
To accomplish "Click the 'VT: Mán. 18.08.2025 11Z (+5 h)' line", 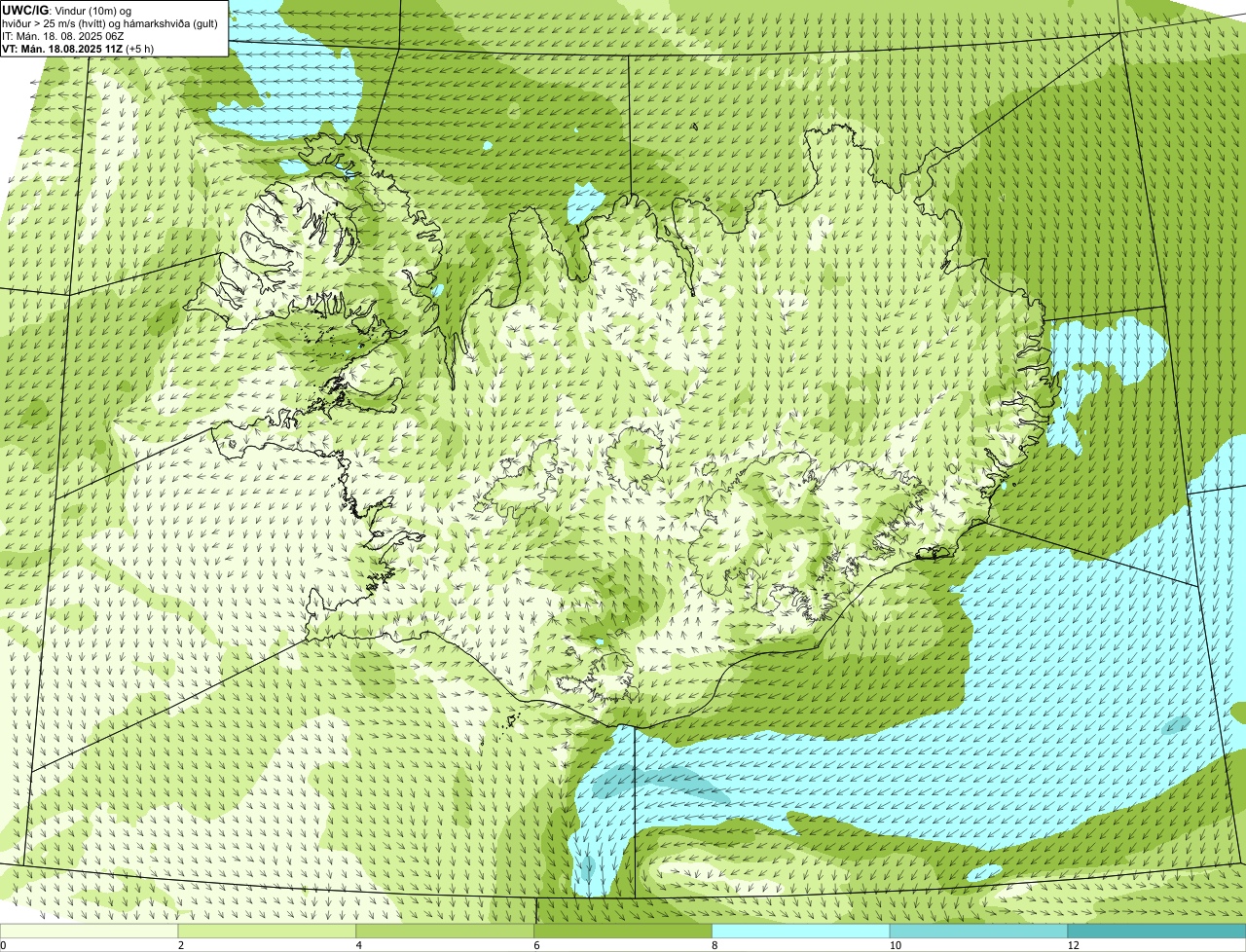I will tap(79, 49).
